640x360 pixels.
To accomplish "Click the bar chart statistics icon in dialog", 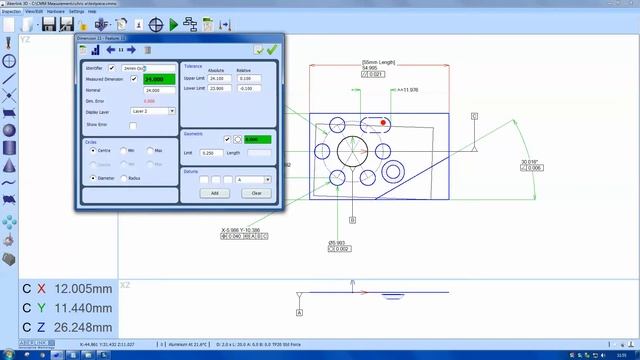I will click(96, 50).
